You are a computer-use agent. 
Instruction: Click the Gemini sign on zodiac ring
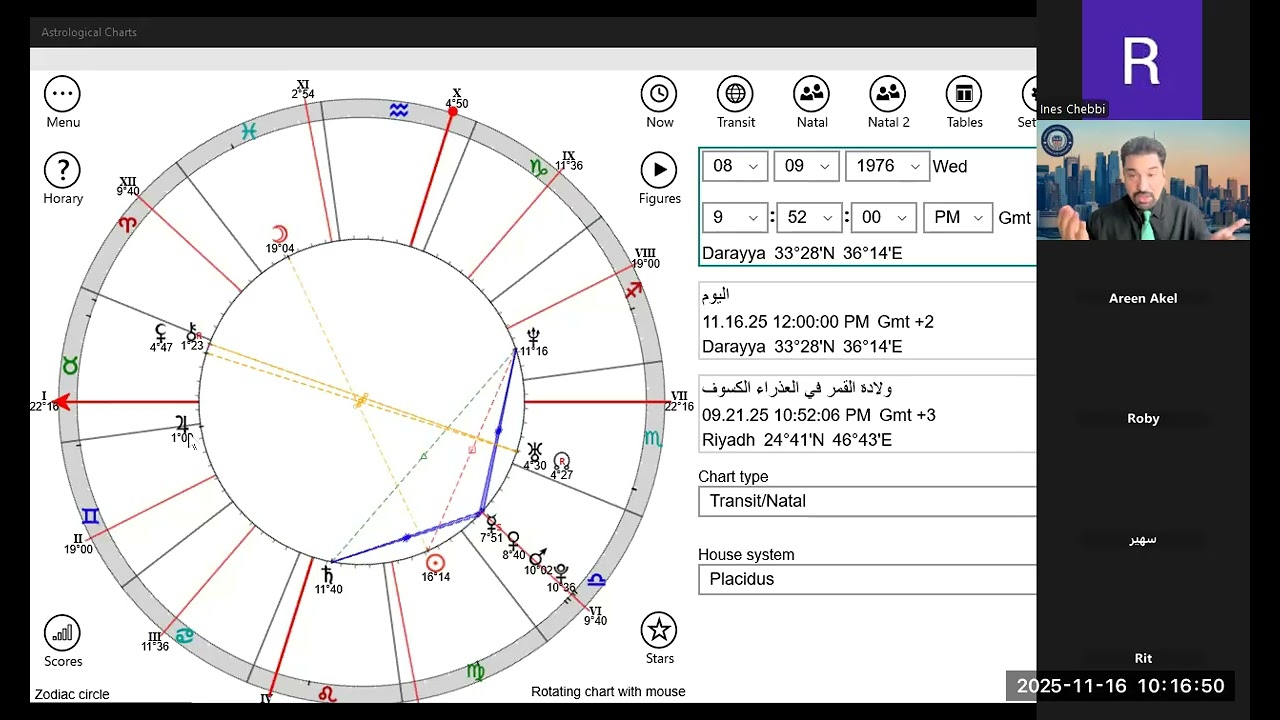[90, 516]
